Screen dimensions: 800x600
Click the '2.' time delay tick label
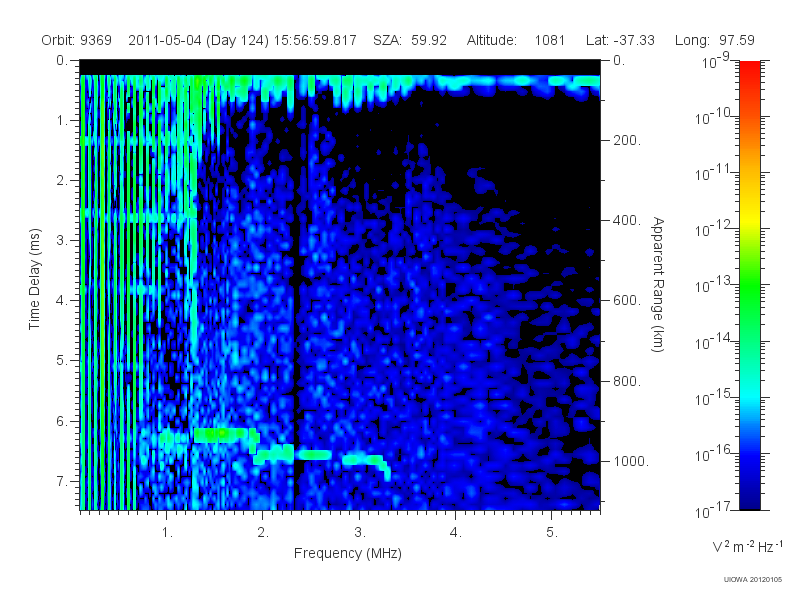[x=62, y=181]
